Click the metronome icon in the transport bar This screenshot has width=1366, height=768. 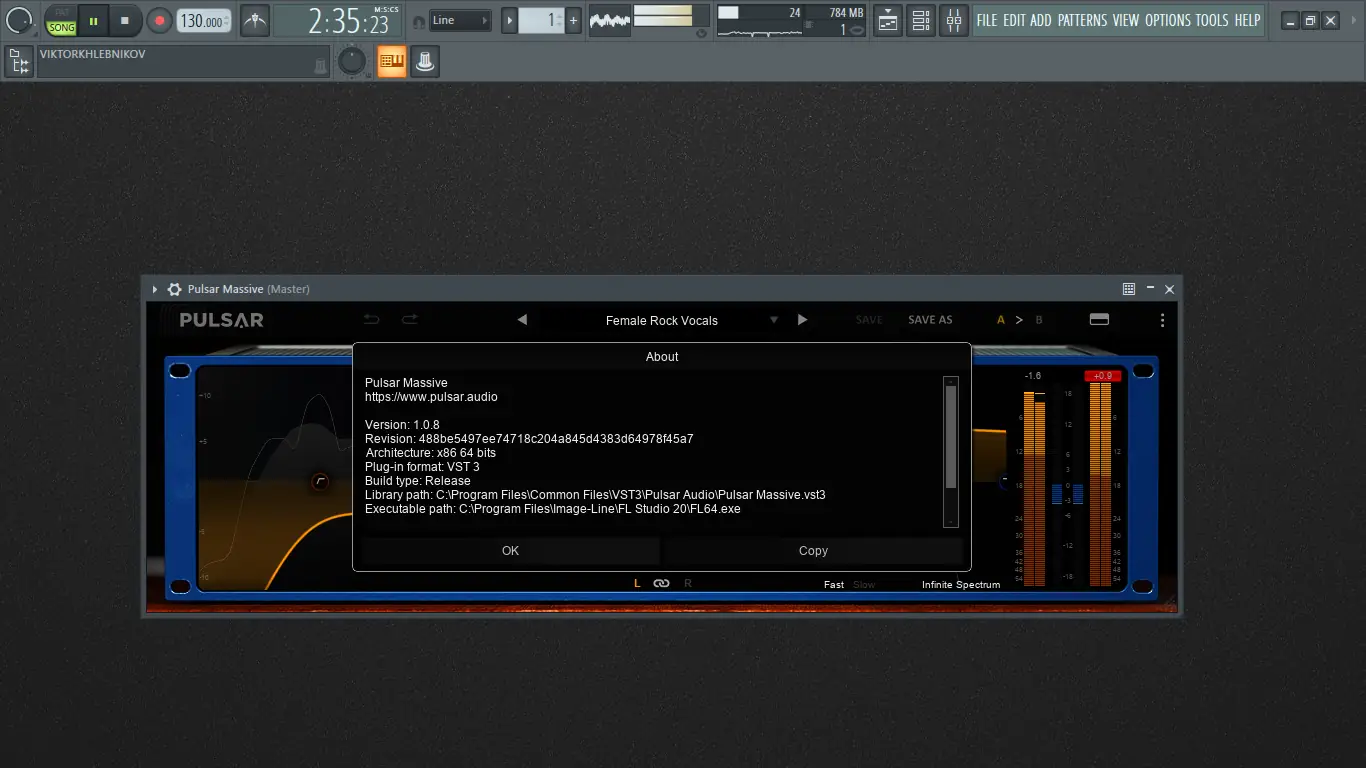coord(254,20)
